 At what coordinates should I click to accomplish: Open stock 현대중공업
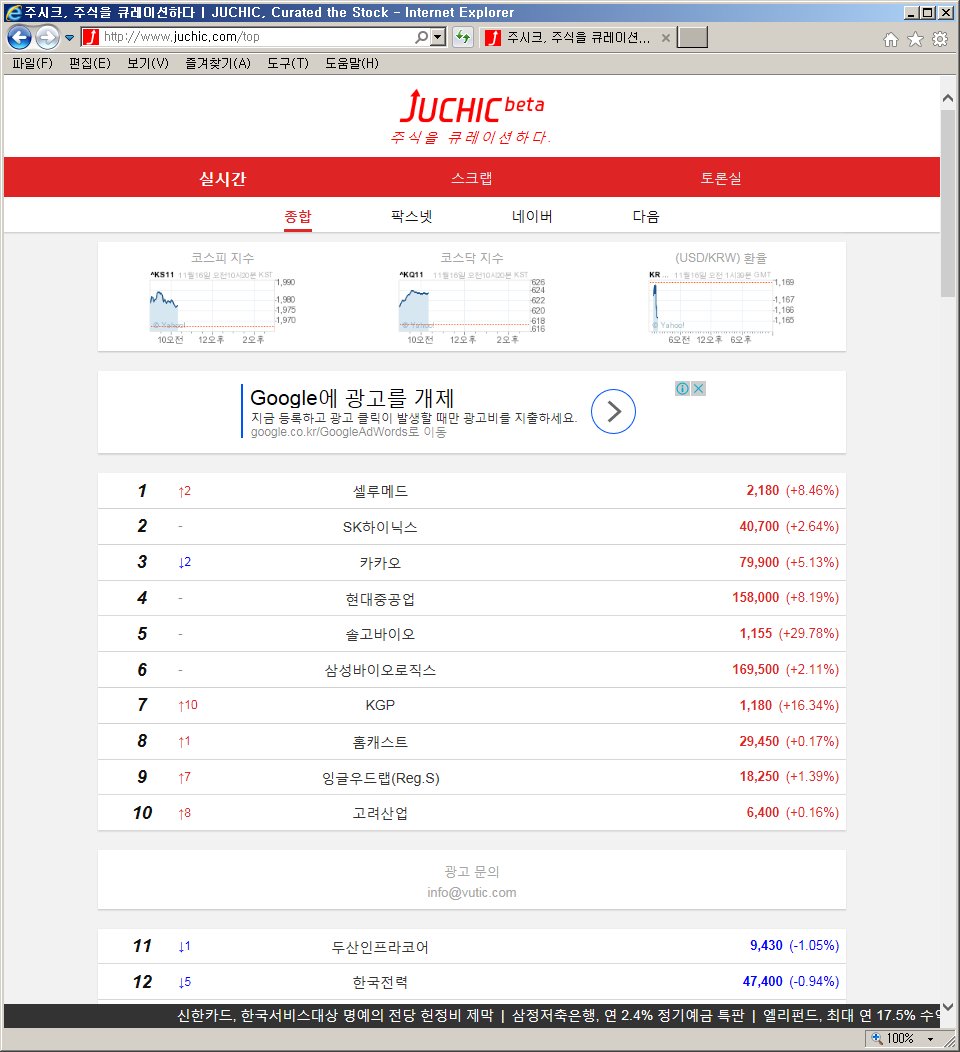(x=380, y=598)
